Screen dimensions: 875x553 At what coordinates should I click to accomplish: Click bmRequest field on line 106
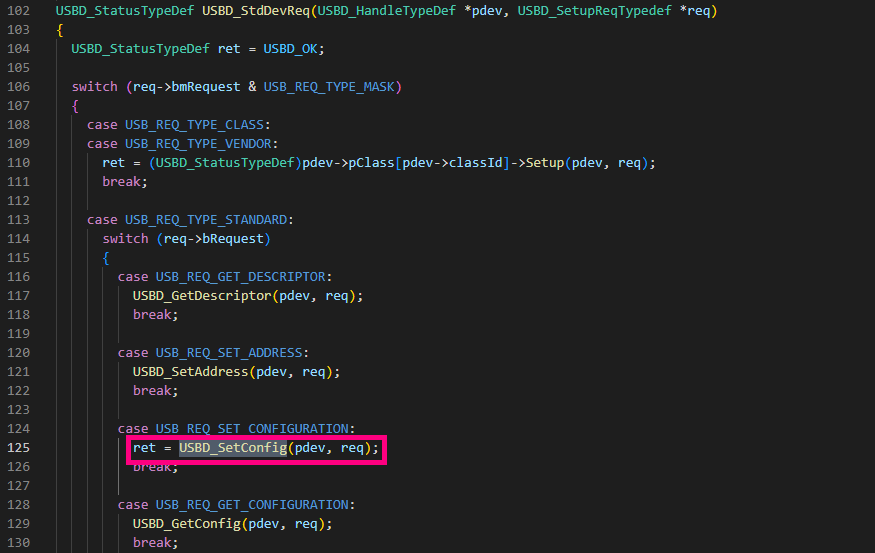pos(206,86)
